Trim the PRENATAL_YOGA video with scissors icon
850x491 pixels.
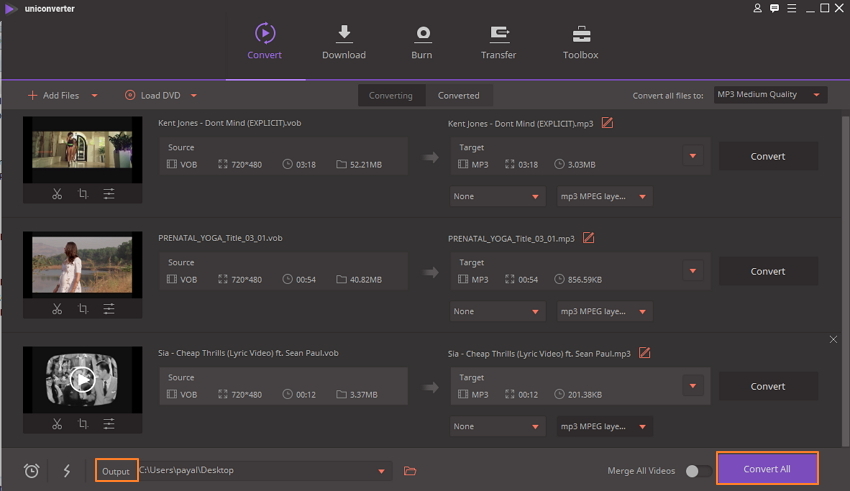click(57, 308)
